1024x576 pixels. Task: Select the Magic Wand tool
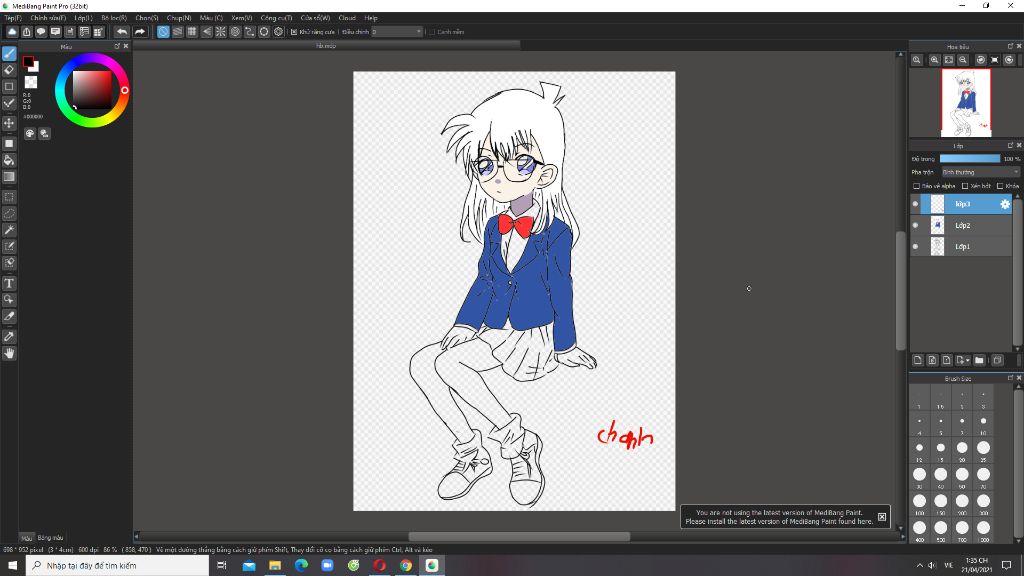click(x=9, y=230)
